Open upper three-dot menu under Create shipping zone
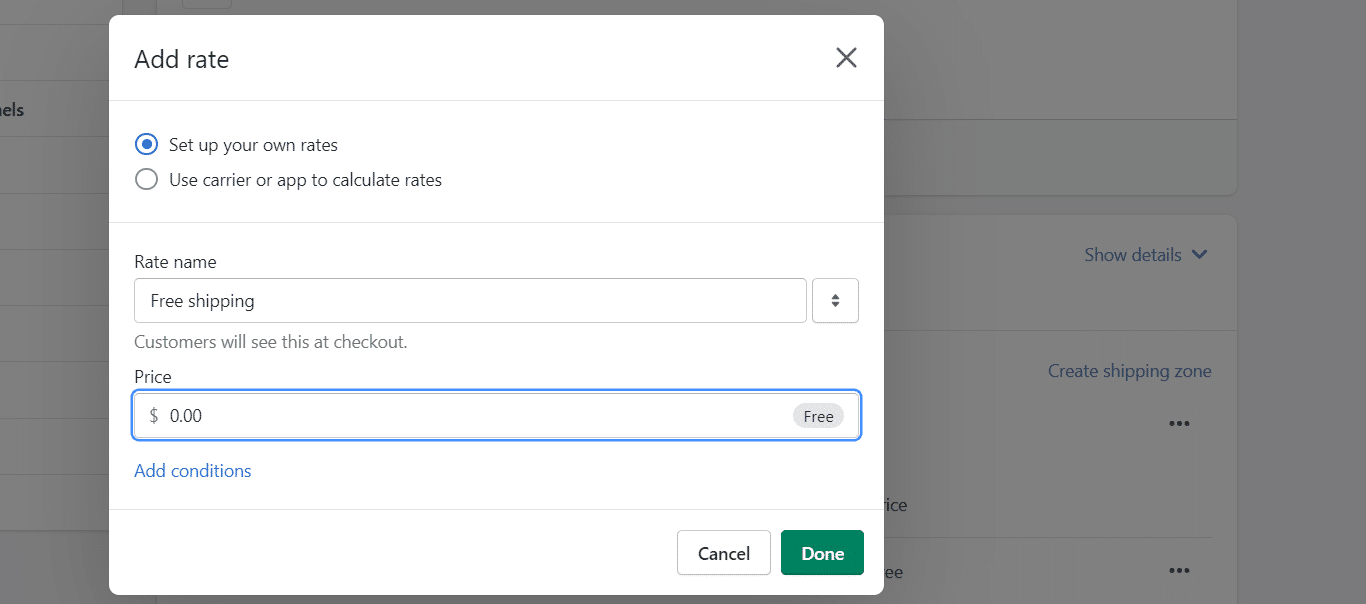1366x604 pixels. click(x=1179, y=423)
